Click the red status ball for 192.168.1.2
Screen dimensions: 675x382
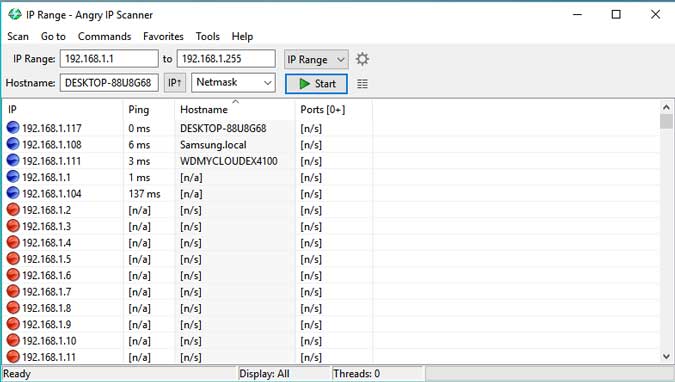13,209
